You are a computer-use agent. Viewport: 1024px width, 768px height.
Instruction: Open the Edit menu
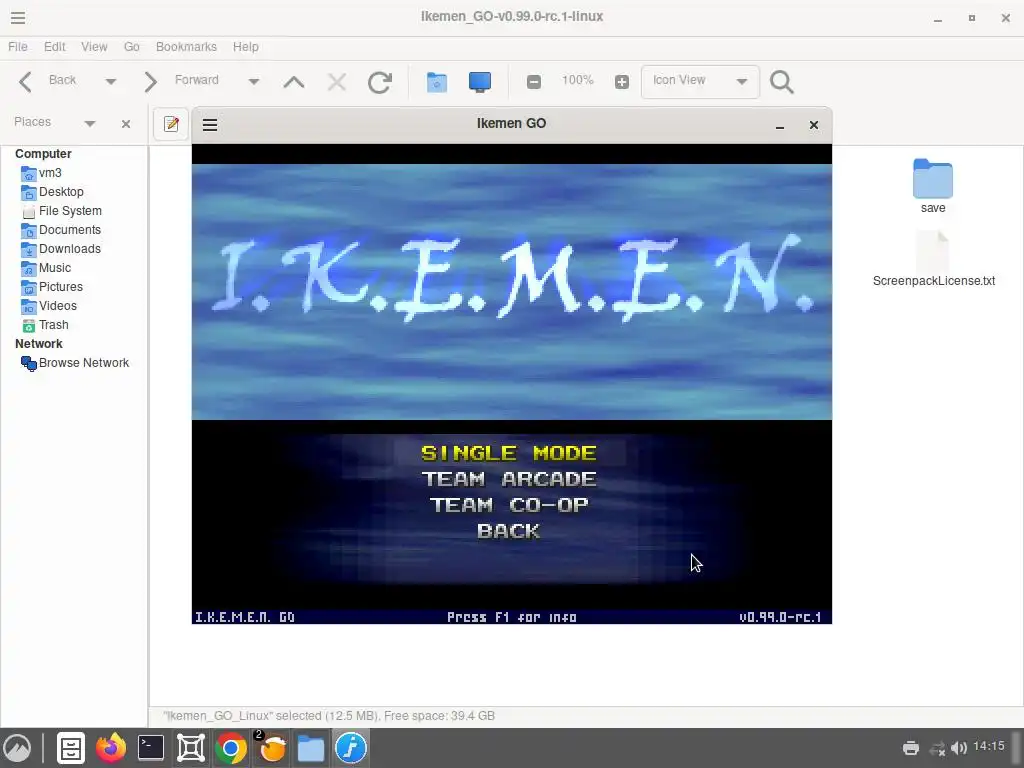(54, 47)
